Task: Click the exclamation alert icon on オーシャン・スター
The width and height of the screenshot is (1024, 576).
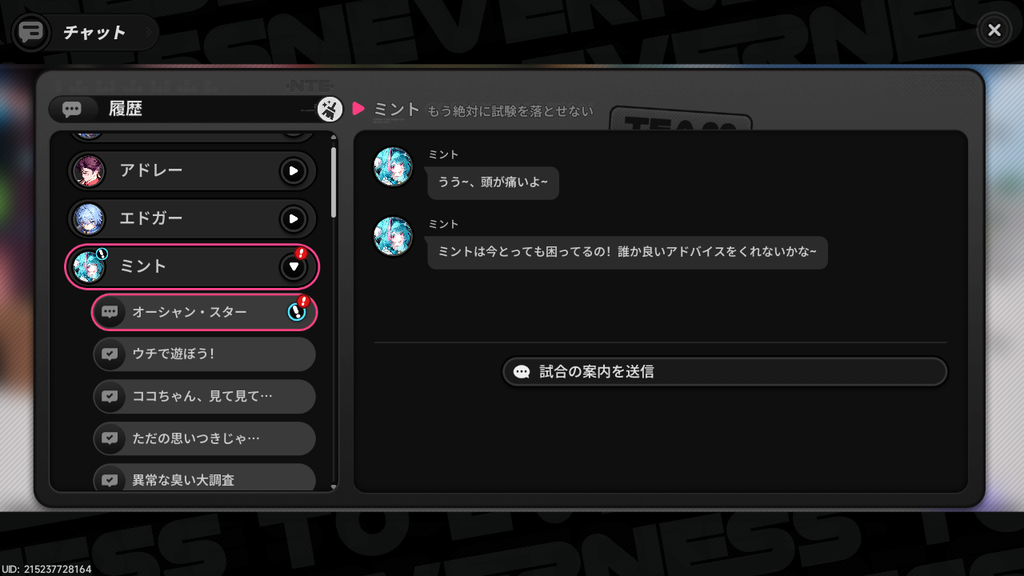Action: coord(297,312)
